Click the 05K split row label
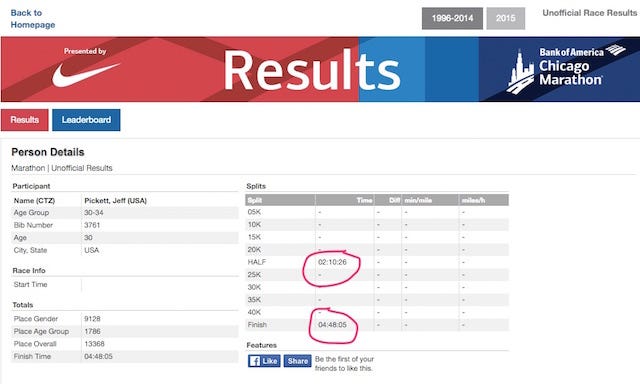Viewport: 640px width, 384px height. (x=254, y=212)
